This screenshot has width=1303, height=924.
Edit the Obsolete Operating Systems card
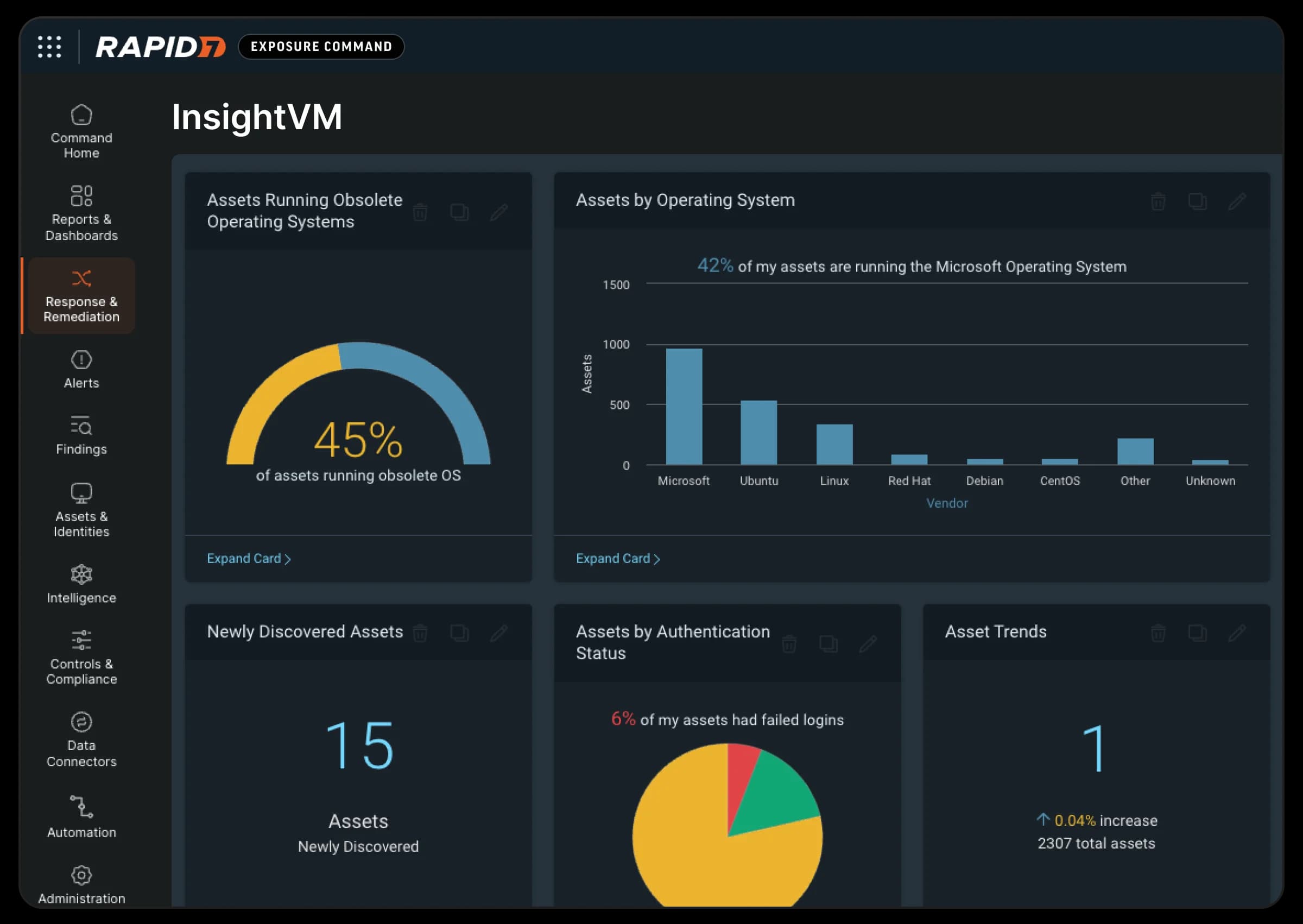tap(499, 212)
